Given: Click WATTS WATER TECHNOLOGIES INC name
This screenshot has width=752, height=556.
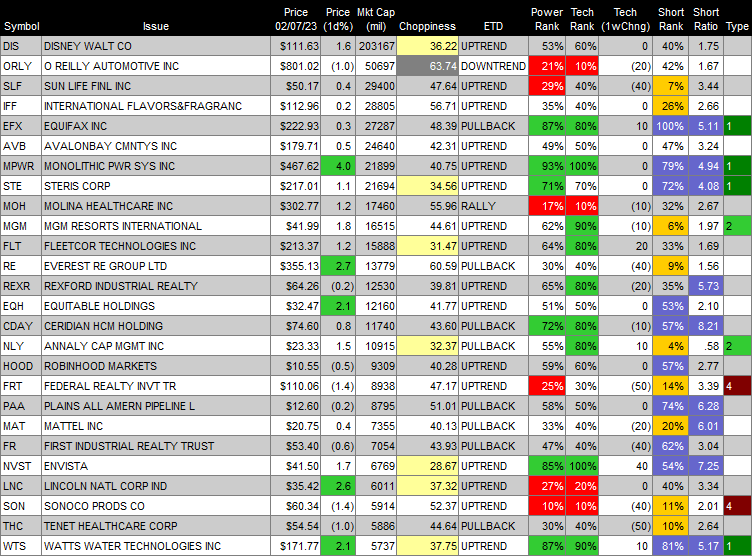Looking at the screenshot, I should (x=133, y=546).
